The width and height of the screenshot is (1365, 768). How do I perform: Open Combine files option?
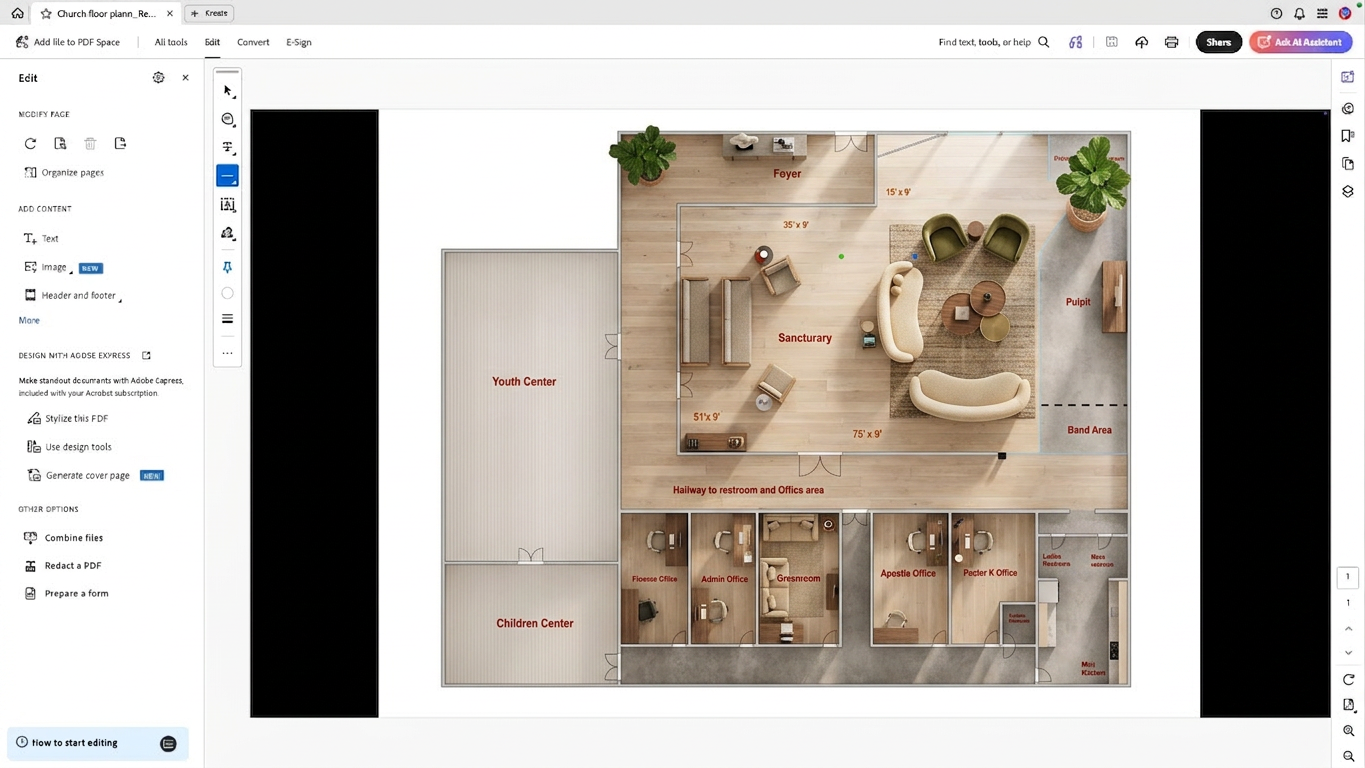[63, 537]
